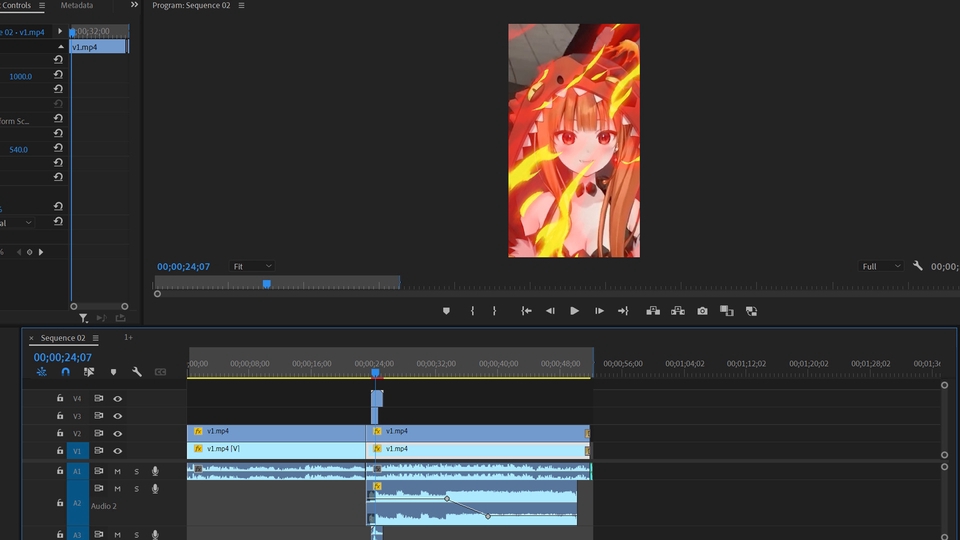Toggle sync lock on track V3
This screenshot has height=540, width=960.
[x=99, y=416]
